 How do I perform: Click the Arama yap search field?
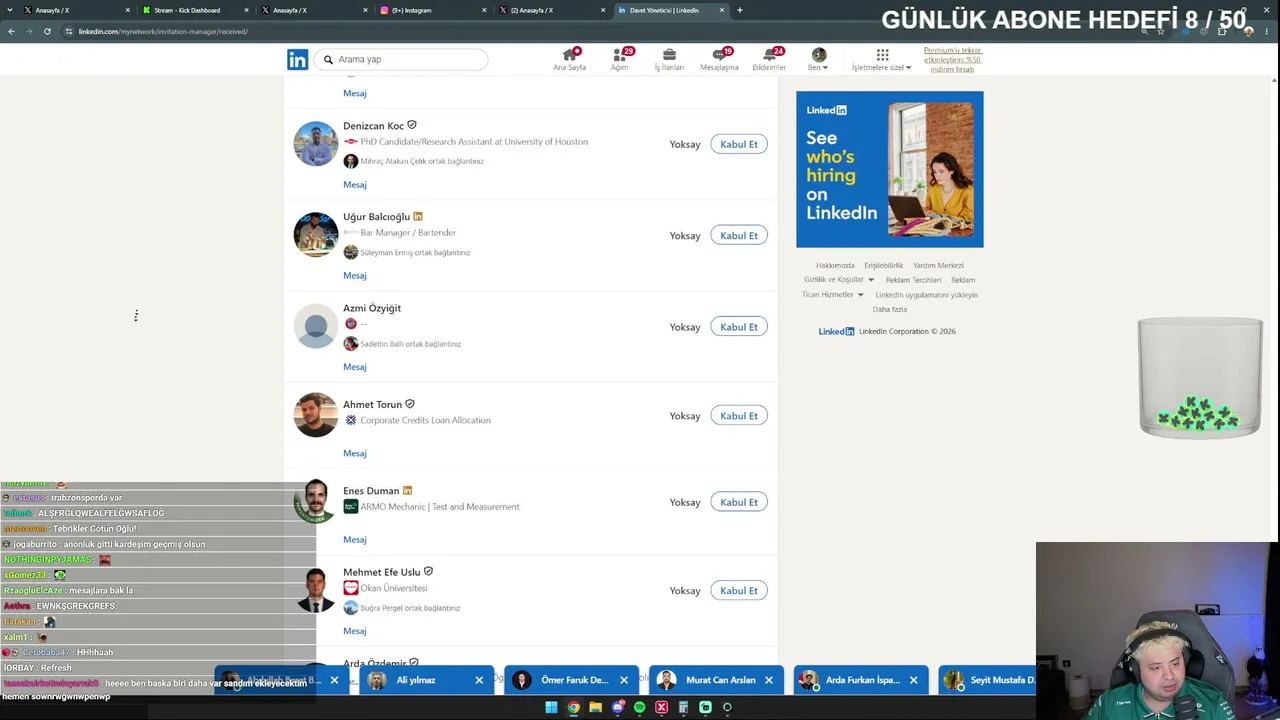(403, 59)
